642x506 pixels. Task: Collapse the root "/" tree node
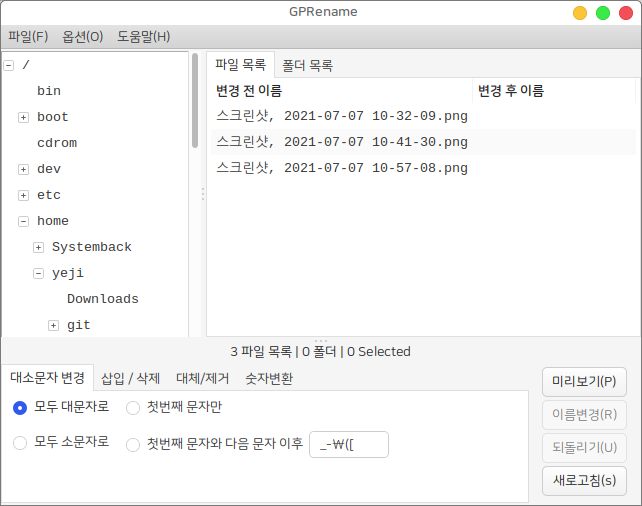coord(8,65)
